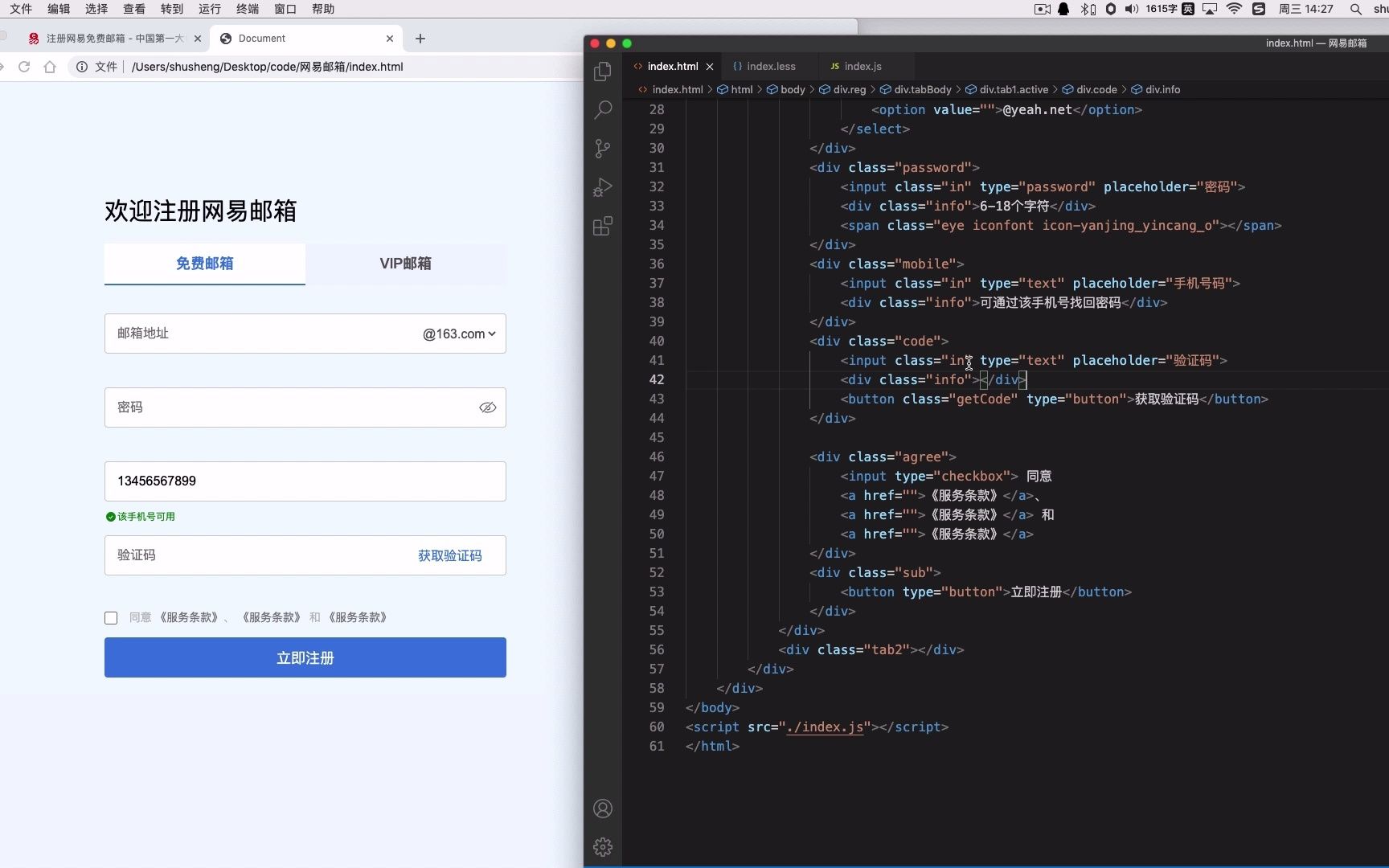Open the 查看 menu
This screenshot has height=868, width=1389.
[134, 9]
